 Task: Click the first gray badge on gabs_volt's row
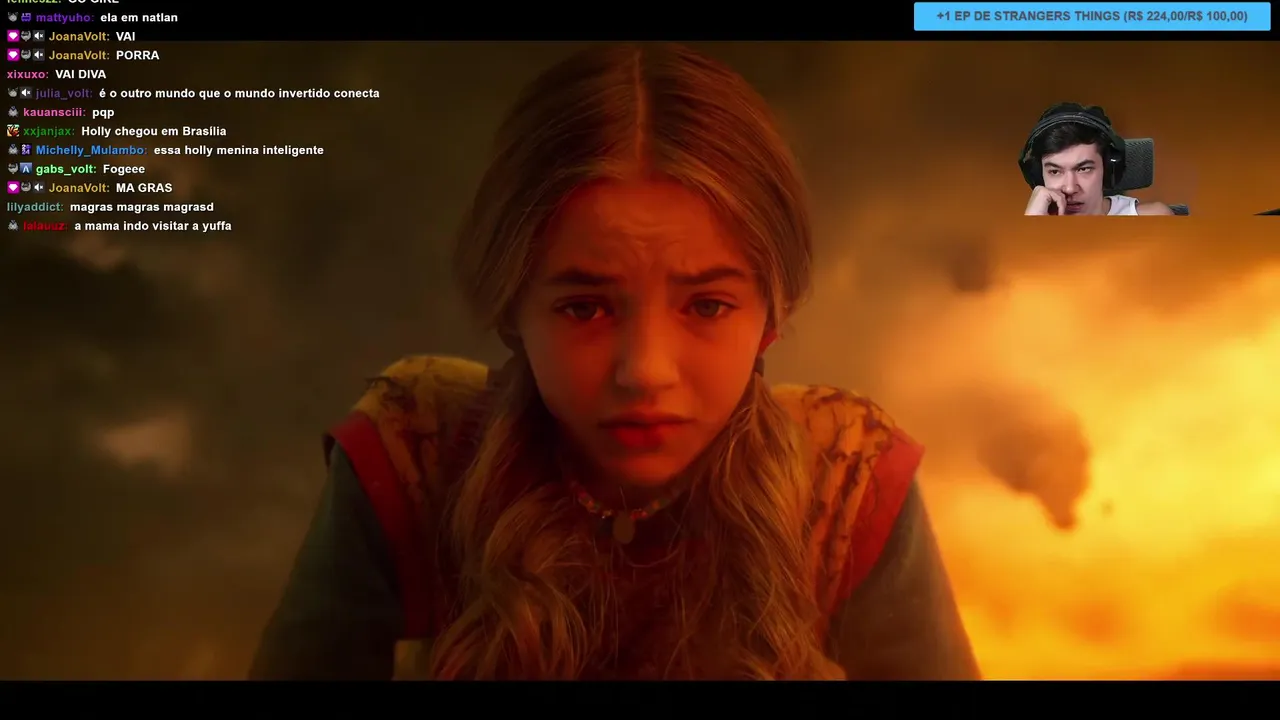pyautogui.click(x=13, y=169)
